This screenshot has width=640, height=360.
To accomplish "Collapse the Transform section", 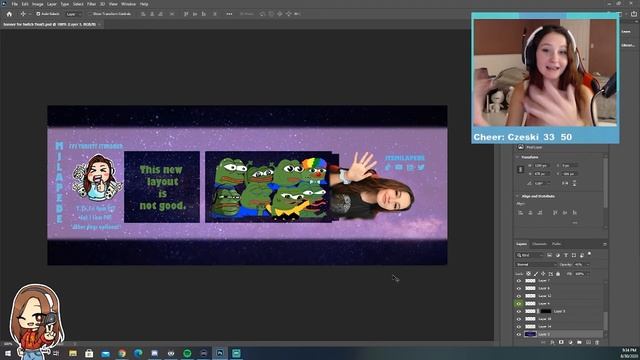I will coord(518,157).
